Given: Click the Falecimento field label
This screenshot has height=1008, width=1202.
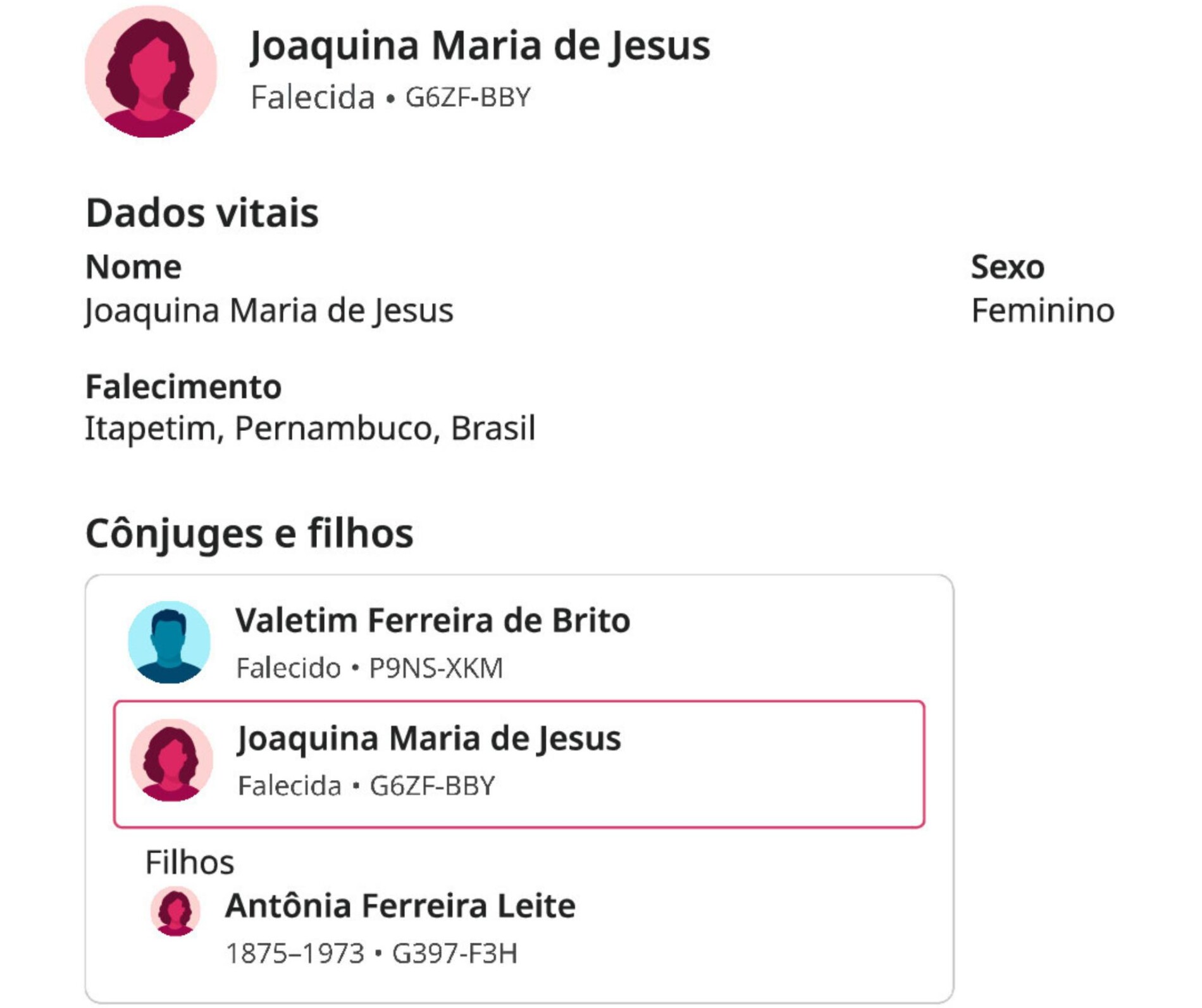Looking at the screenshot, I should click(183, 387).
